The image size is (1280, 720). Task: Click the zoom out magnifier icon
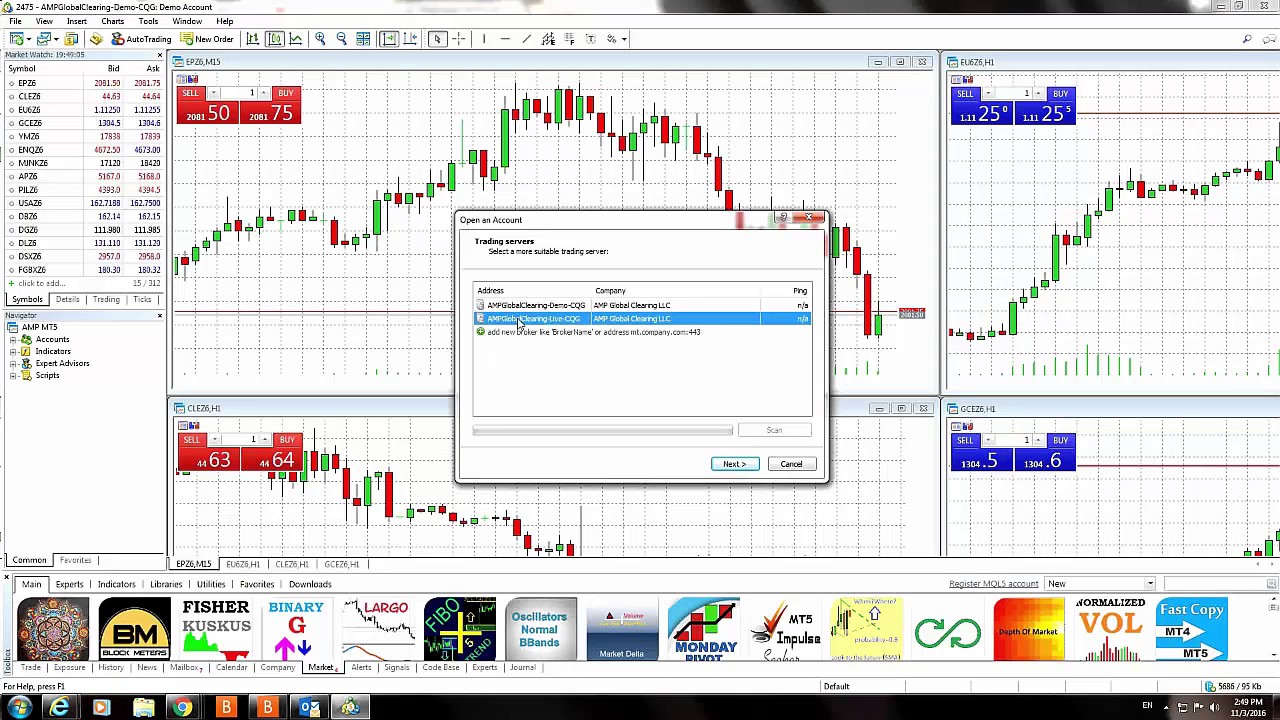341,39
